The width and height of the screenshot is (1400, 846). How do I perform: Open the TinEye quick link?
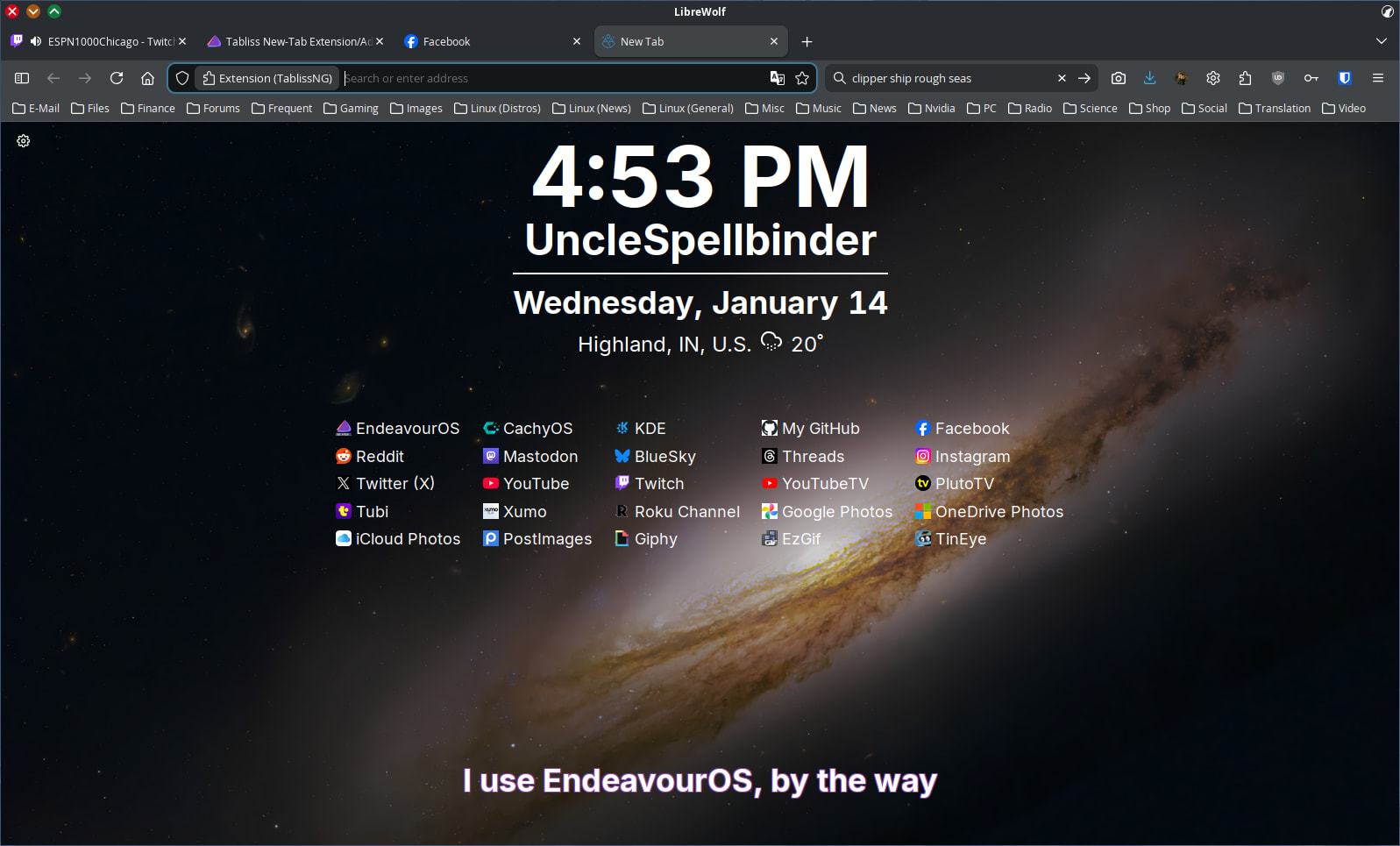point(950,539)
